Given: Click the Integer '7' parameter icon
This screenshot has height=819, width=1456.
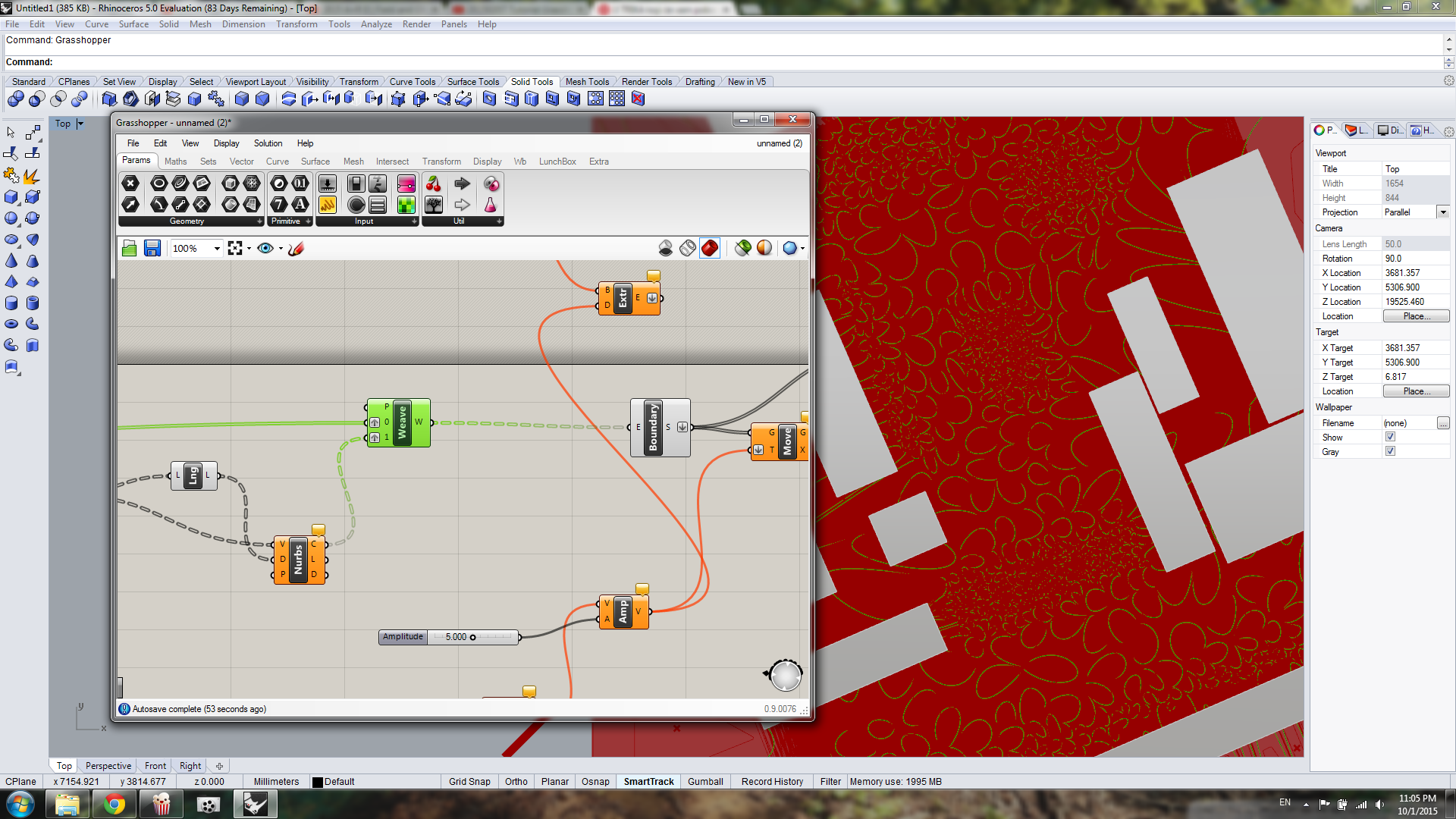Looking at the screenshot, I should tap(279, 204).
